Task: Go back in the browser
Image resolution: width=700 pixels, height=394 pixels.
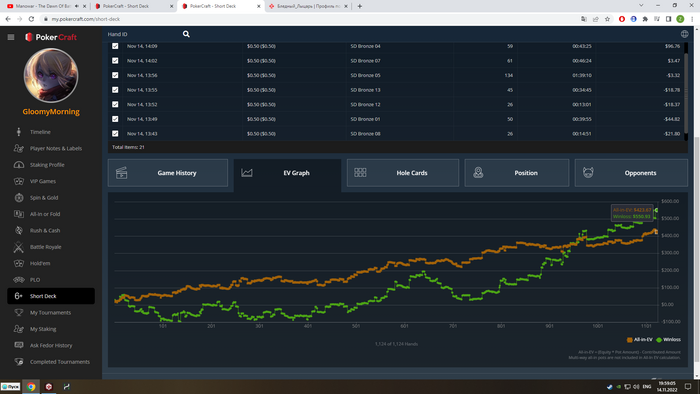Action: coord(8,19)
